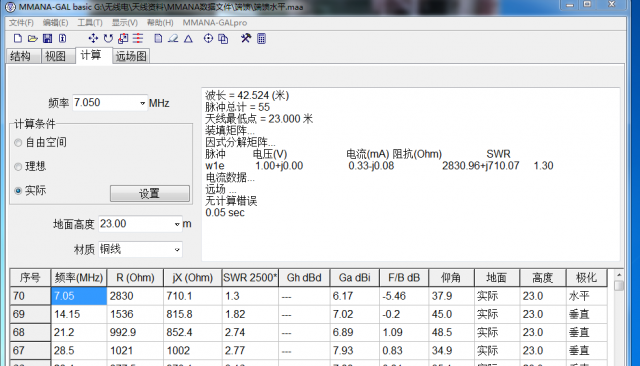640x366 pixels.
Task: Open the hammer and wrench tools icon
Action: pos(246,39)
